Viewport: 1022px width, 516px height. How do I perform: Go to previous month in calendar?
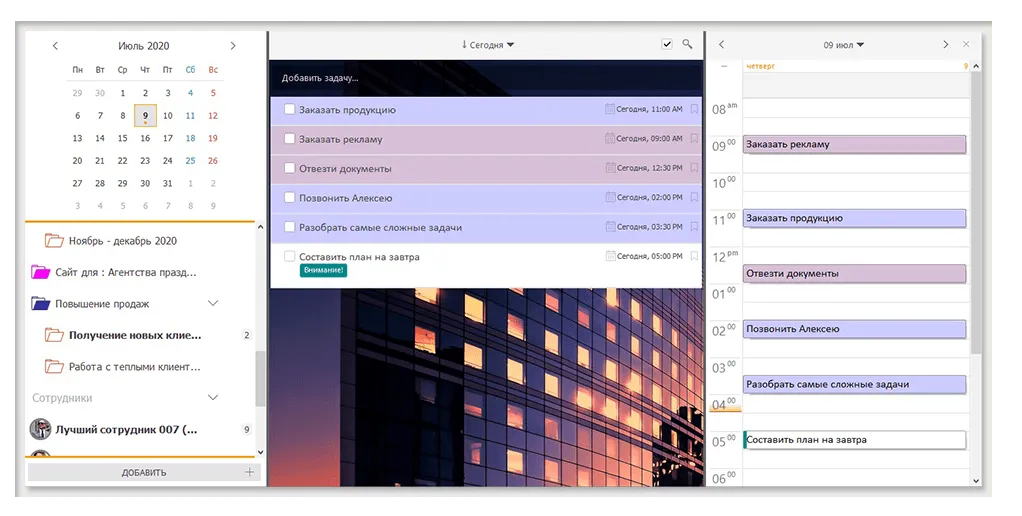tap(55, 46)
